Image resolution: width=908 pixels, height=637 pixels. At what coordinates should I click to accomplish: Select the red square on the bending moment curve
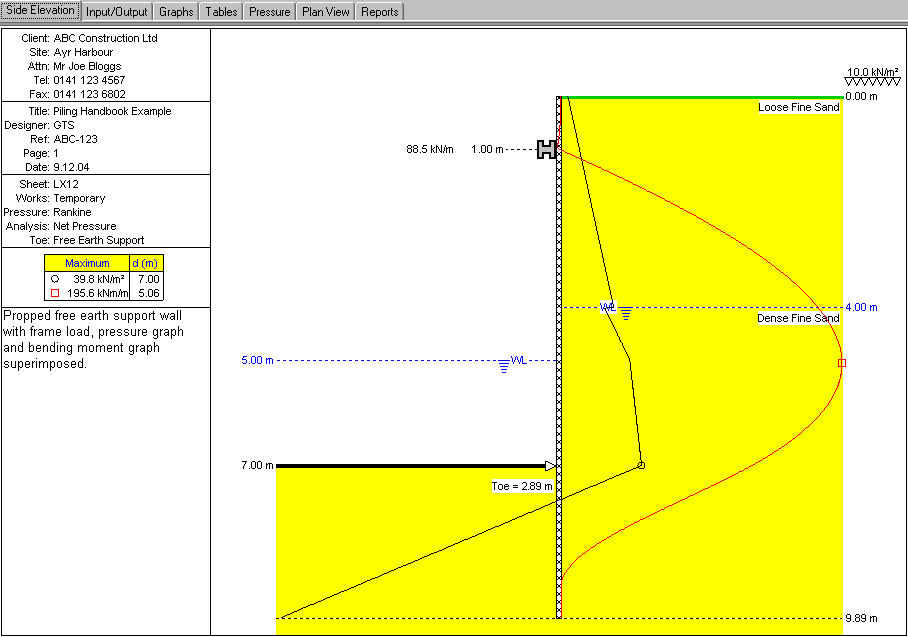tap(841, 363)
